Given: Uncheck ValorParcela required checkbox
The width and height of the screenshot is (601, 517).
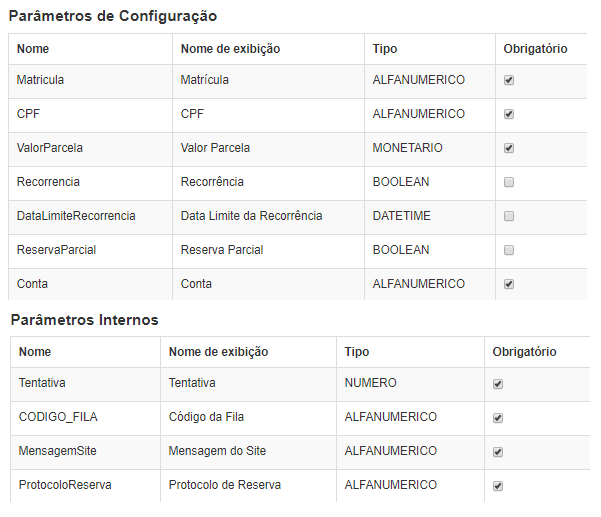Looking at the screenshot, I should [509, 148].
